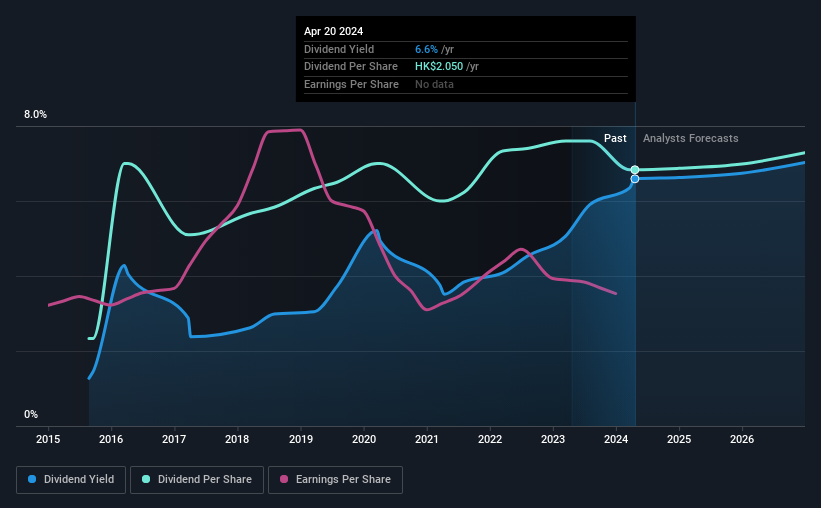
Task: Click the 2016 x-axis label
Action: 111,439
